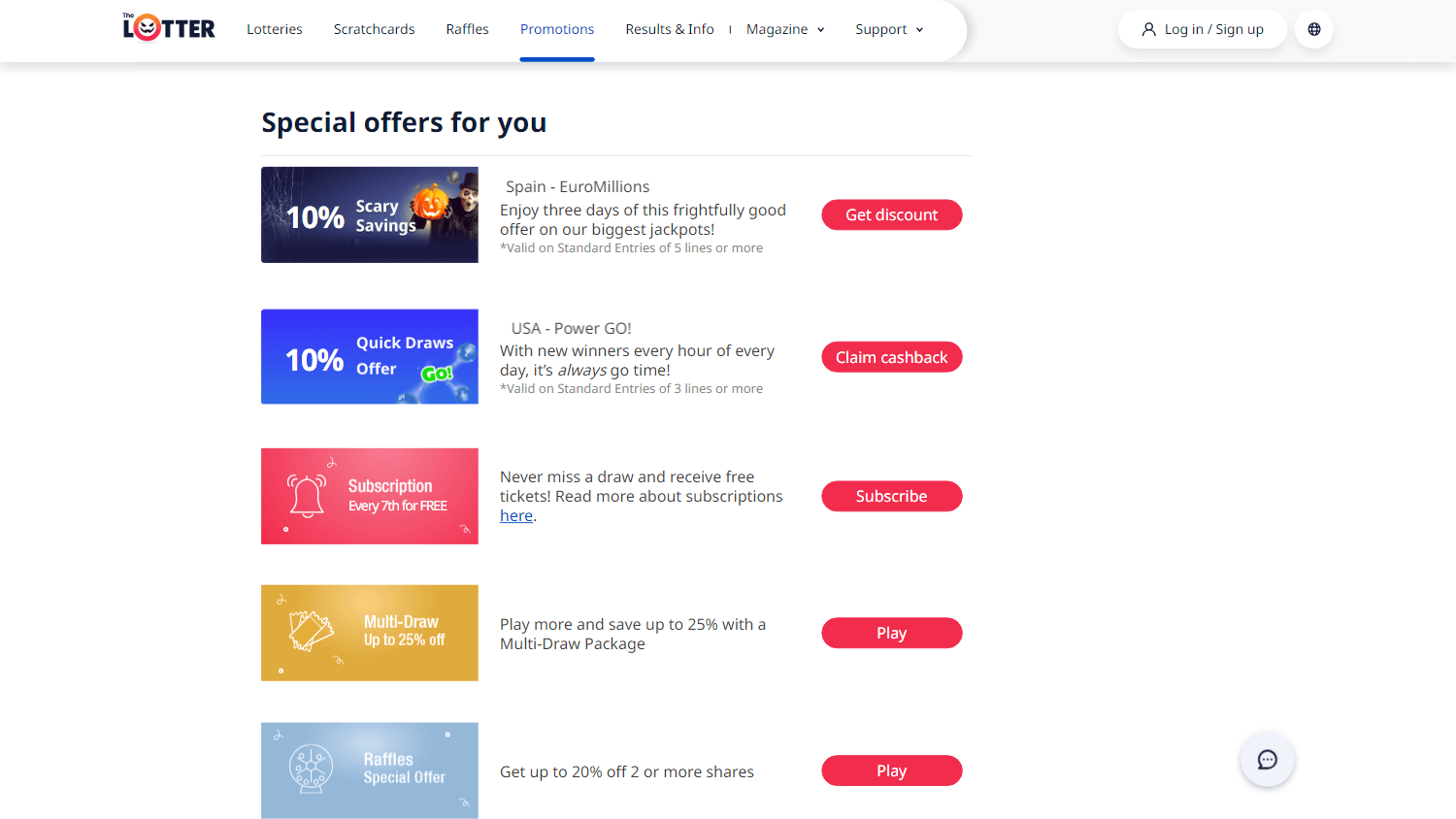Click the Subscribe button

(x=892, y=496)
